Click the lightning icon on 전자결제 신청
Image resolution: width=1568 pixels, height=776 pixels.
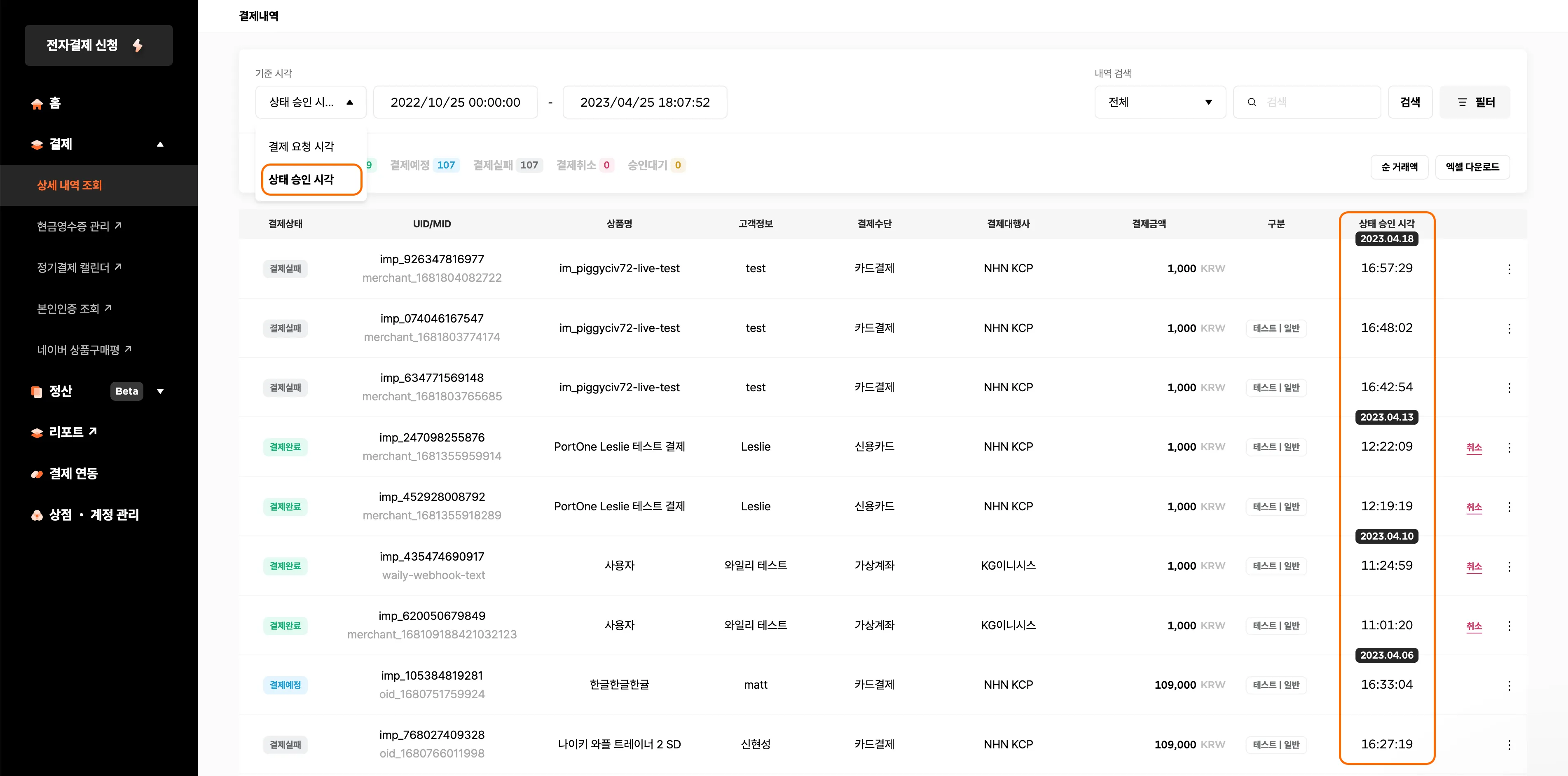click(x=138, y=45)
